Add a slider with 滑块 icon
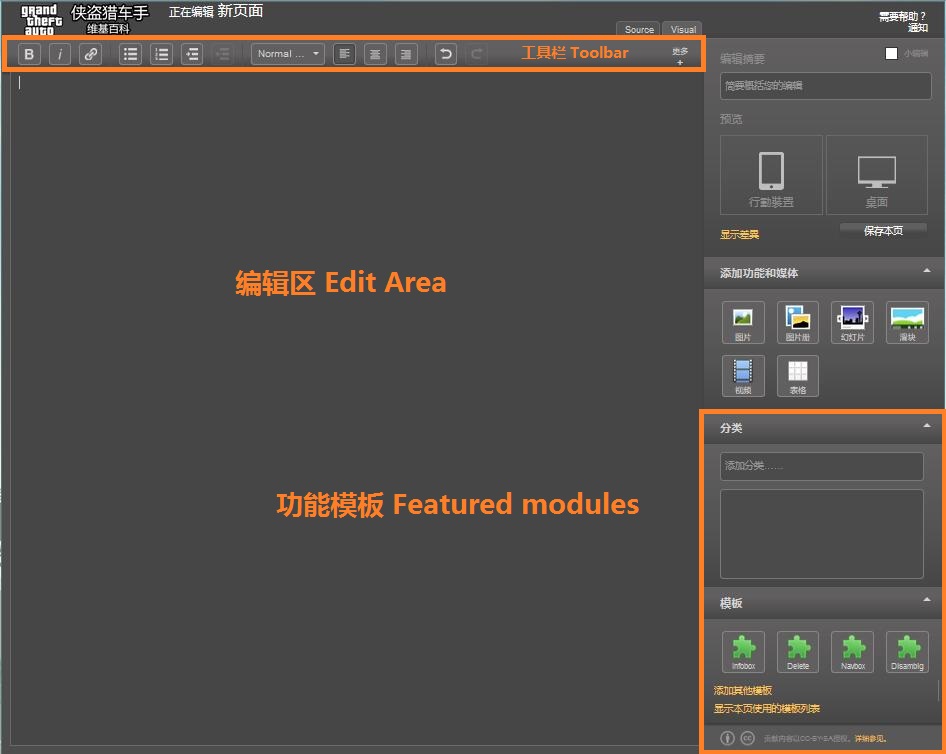This screenshot has width=946, height=754. point(907,323)
